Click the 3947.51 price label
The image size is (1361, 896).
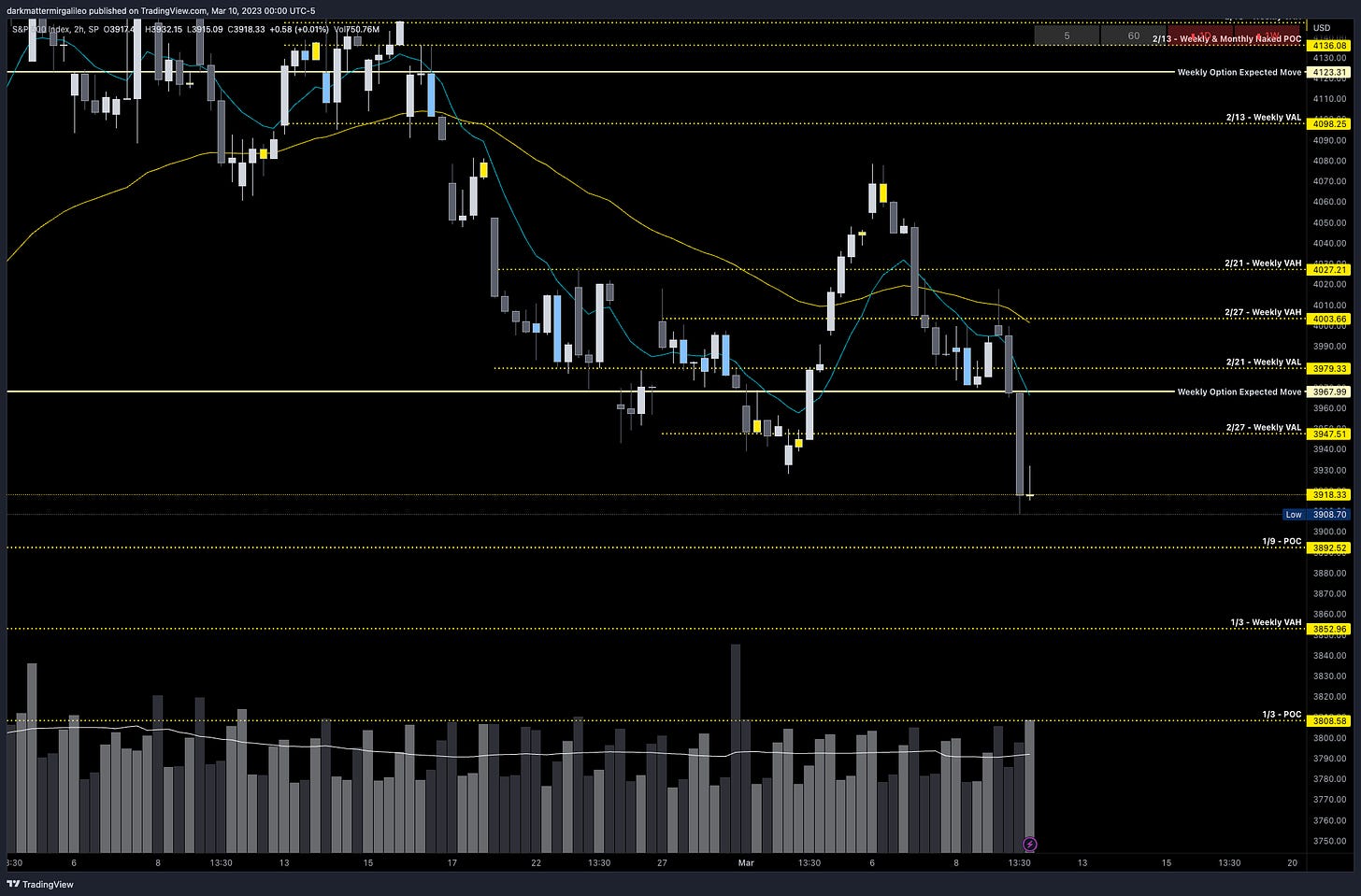1330,434
